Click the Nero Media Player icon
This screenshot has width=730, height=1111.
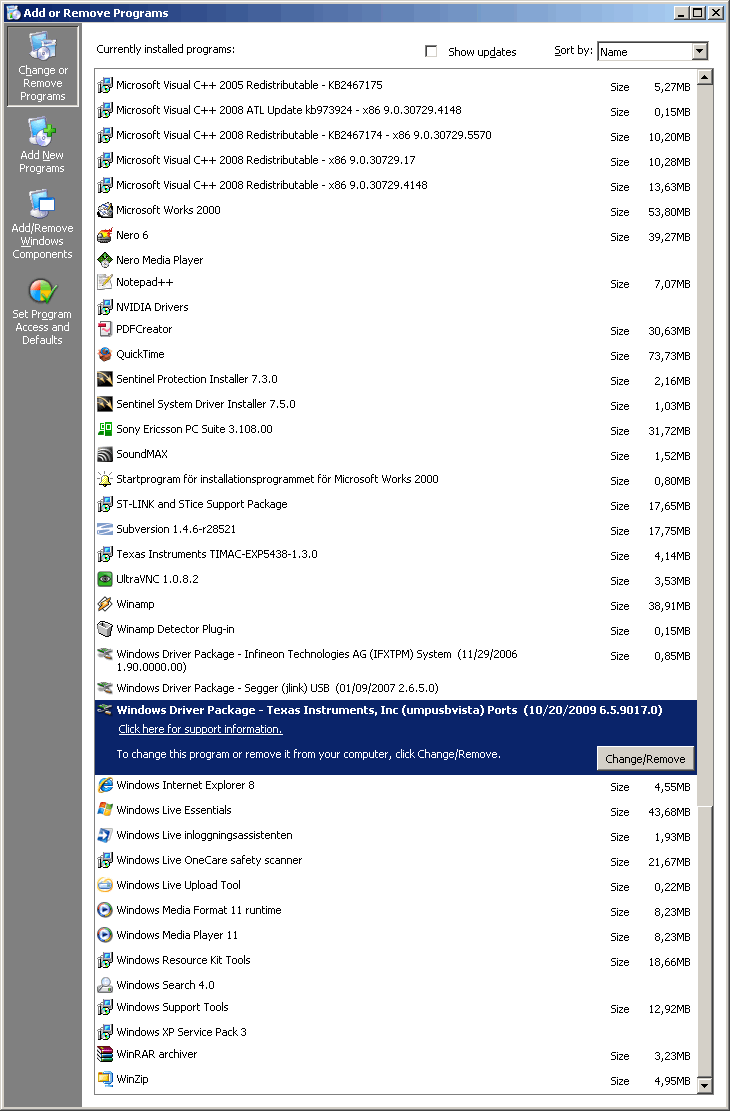105,260
